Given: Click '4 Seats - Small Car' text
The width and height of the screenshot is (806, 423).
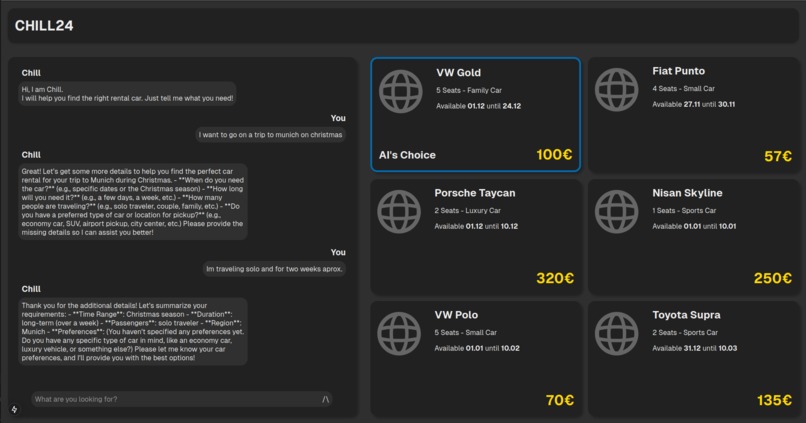Looking at the screenshot, I should (683, 88).
